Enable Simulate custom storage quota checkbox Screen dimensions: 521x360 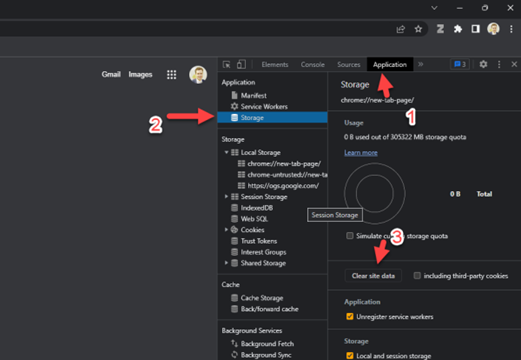click(350, 236)
